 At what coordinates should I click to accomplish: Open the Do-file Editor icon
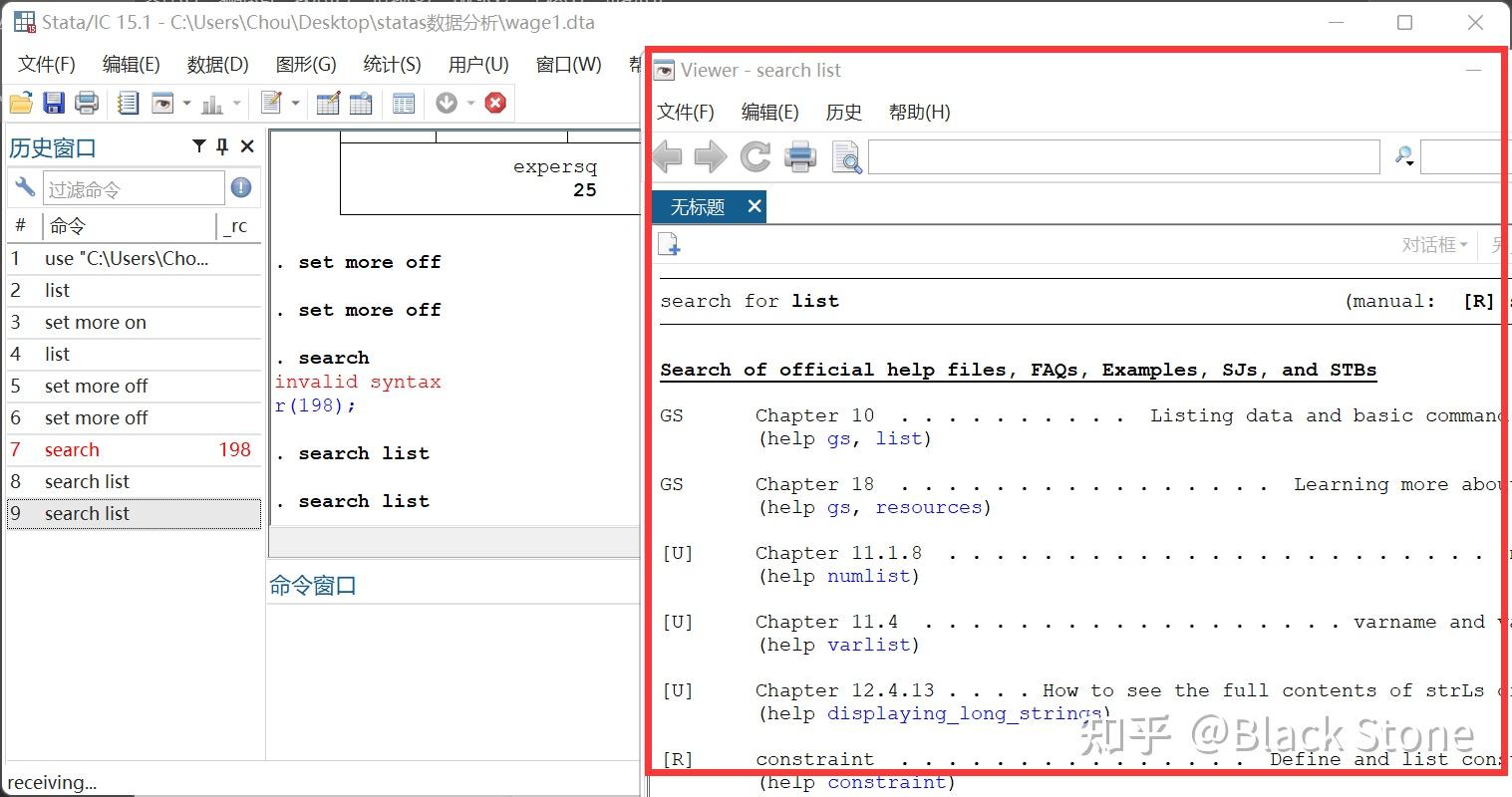point(270,103)
